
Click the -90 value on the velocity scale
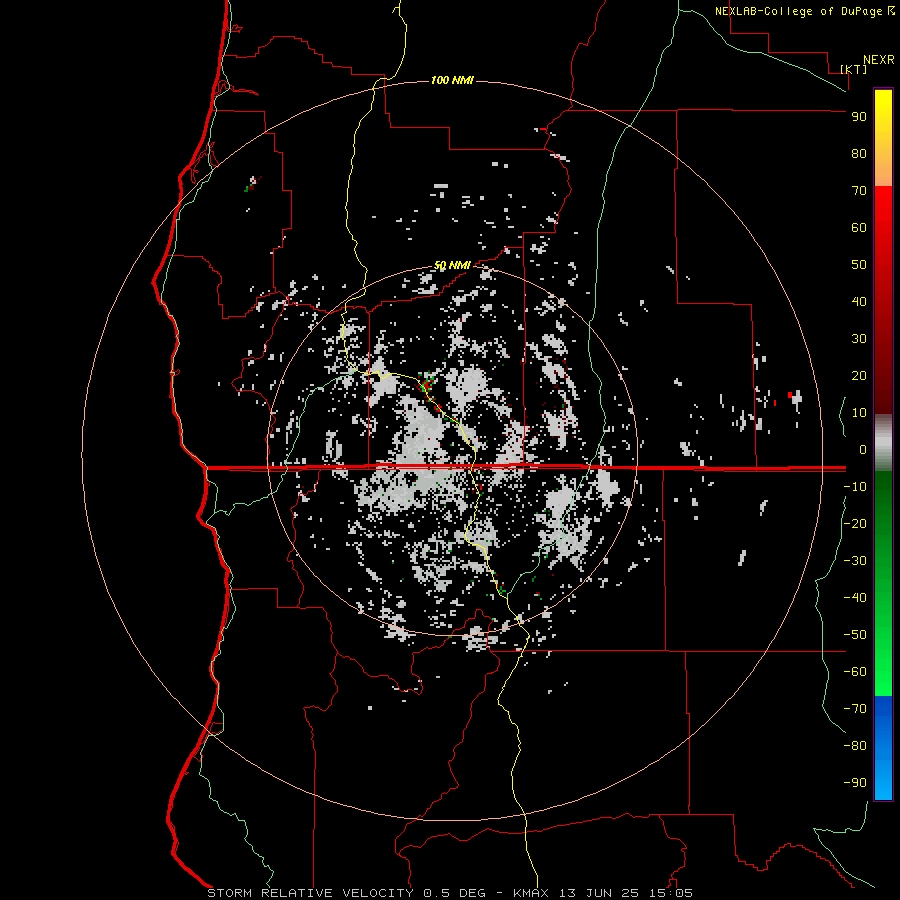click(855, 783)
